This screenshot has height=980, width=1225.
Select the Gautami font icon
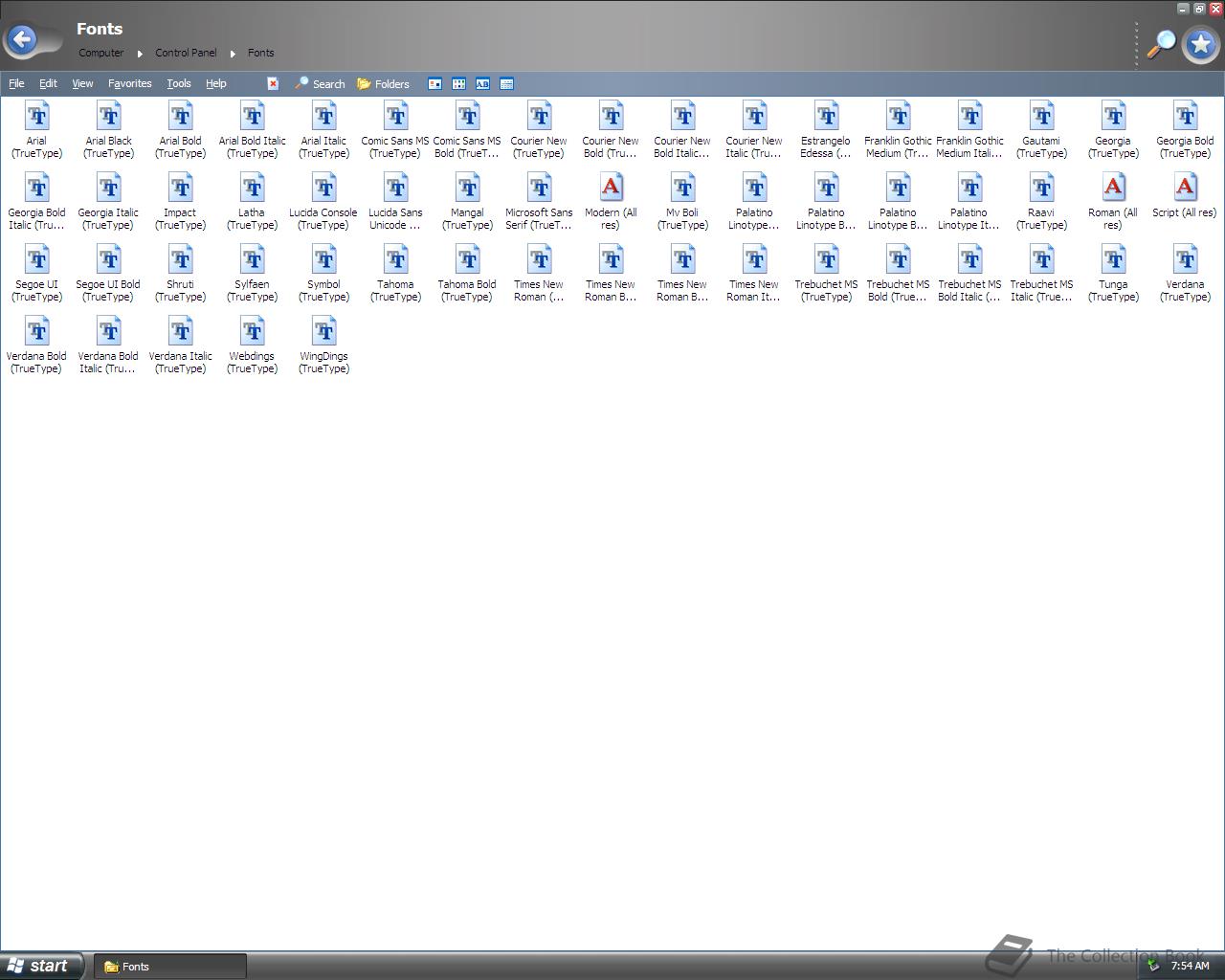coord(1041,129)
